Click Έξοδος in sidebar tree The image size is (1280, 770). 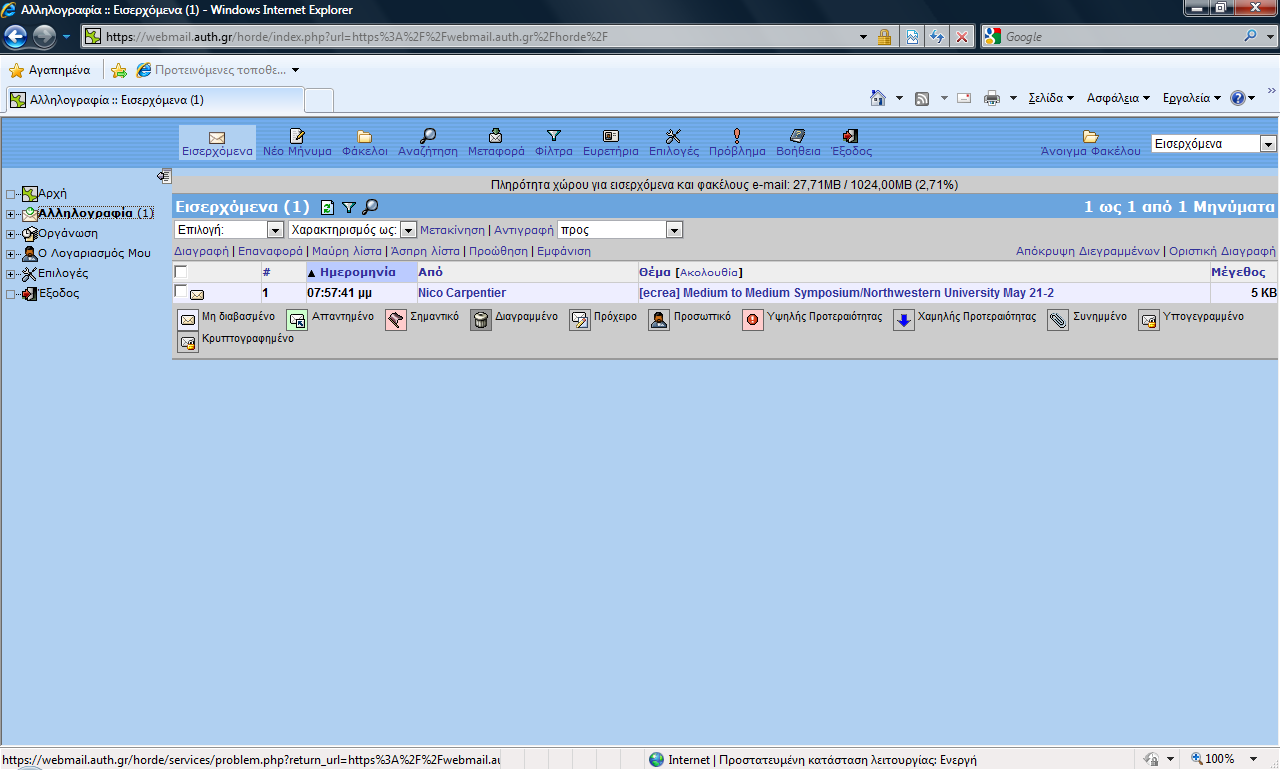(59, 294)
